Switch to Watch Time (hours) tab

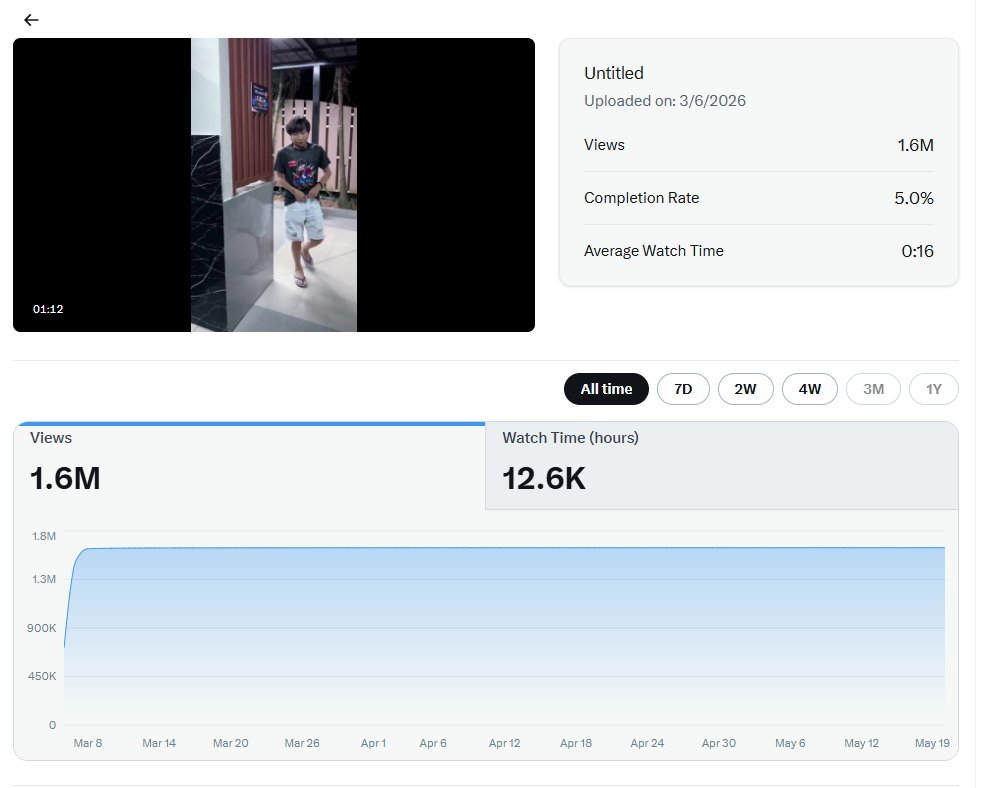pyautogui.click(x=722, y=465)
